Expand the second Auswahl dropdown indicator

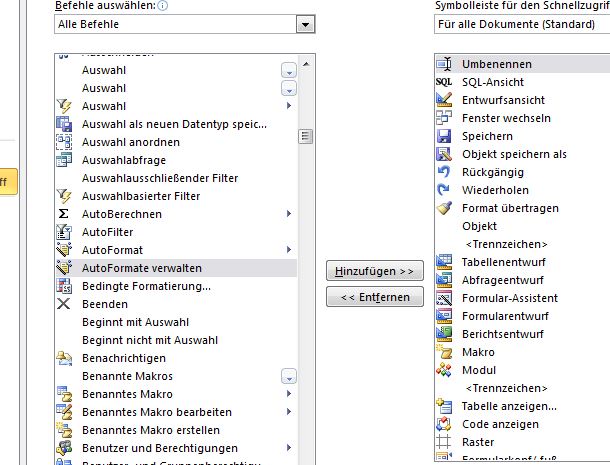[289, 88]
